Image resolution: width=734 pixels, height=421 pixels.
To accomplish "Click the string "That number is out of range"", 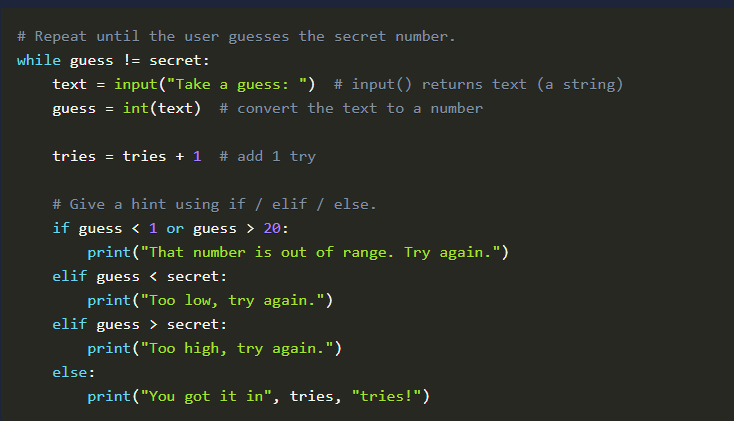I will 323,252.
